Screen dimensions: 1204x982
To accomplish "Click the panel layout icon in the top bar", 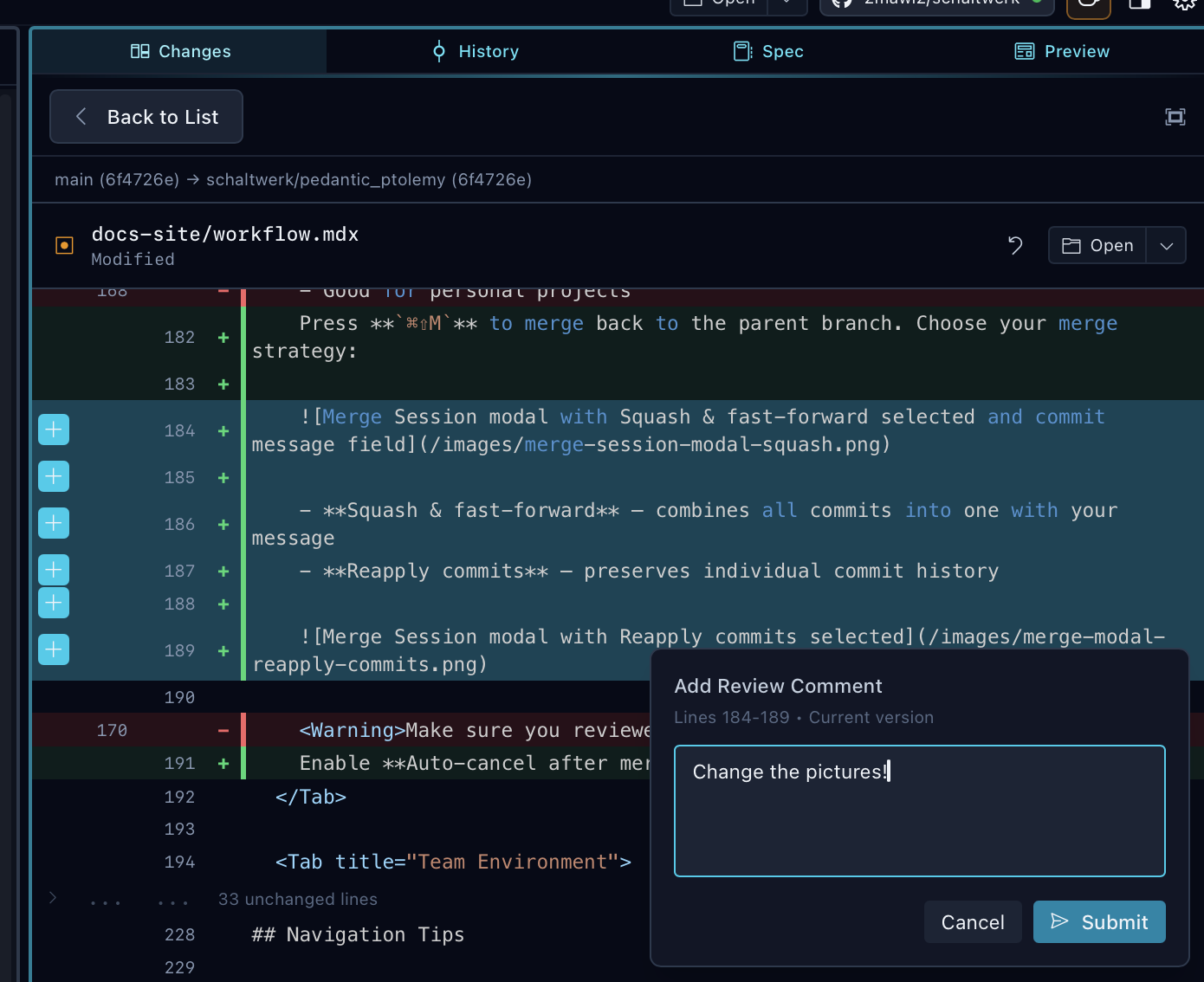I will (x=1138, y=5).
